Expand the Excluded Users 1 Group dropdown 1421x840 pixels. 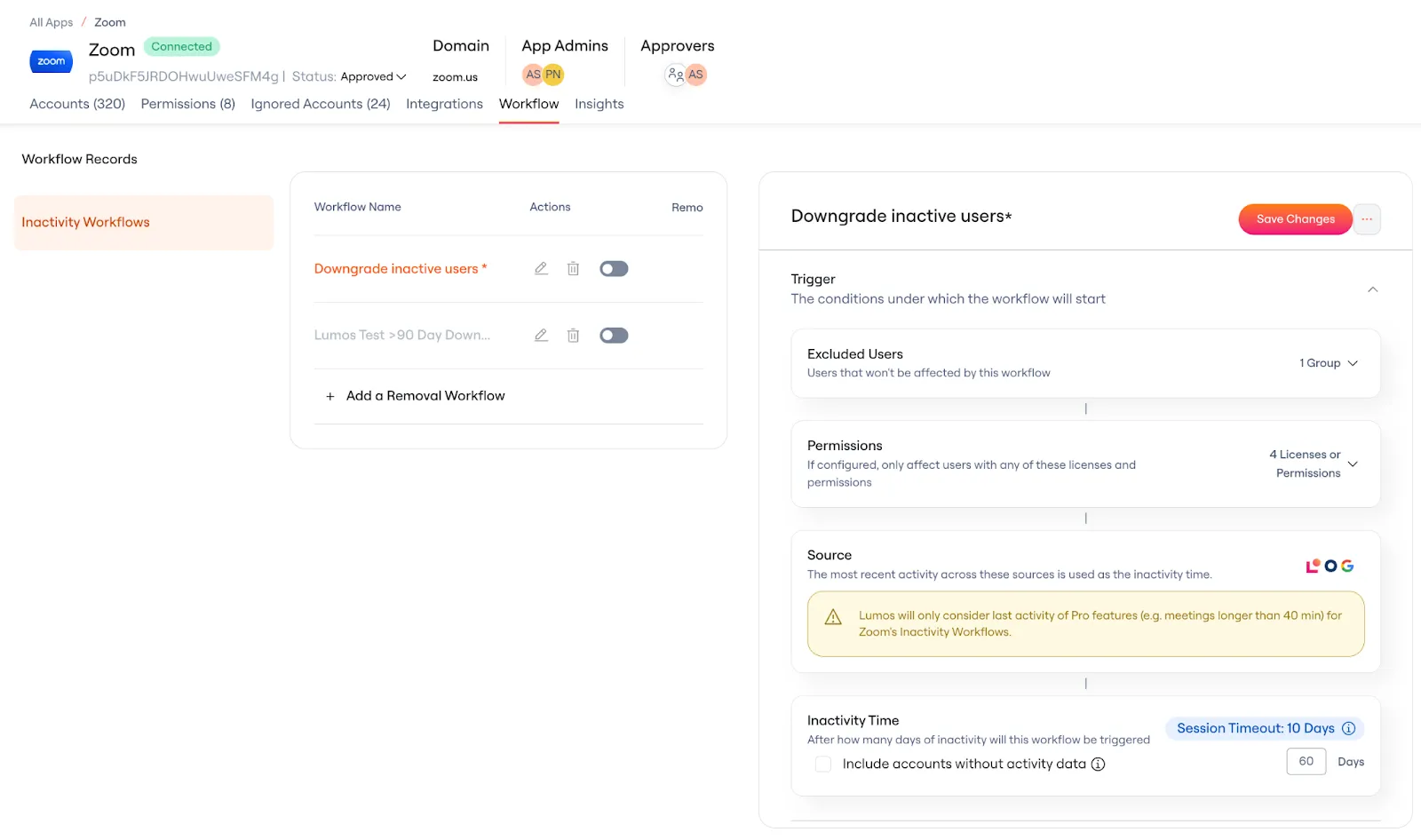[1329, 363]
